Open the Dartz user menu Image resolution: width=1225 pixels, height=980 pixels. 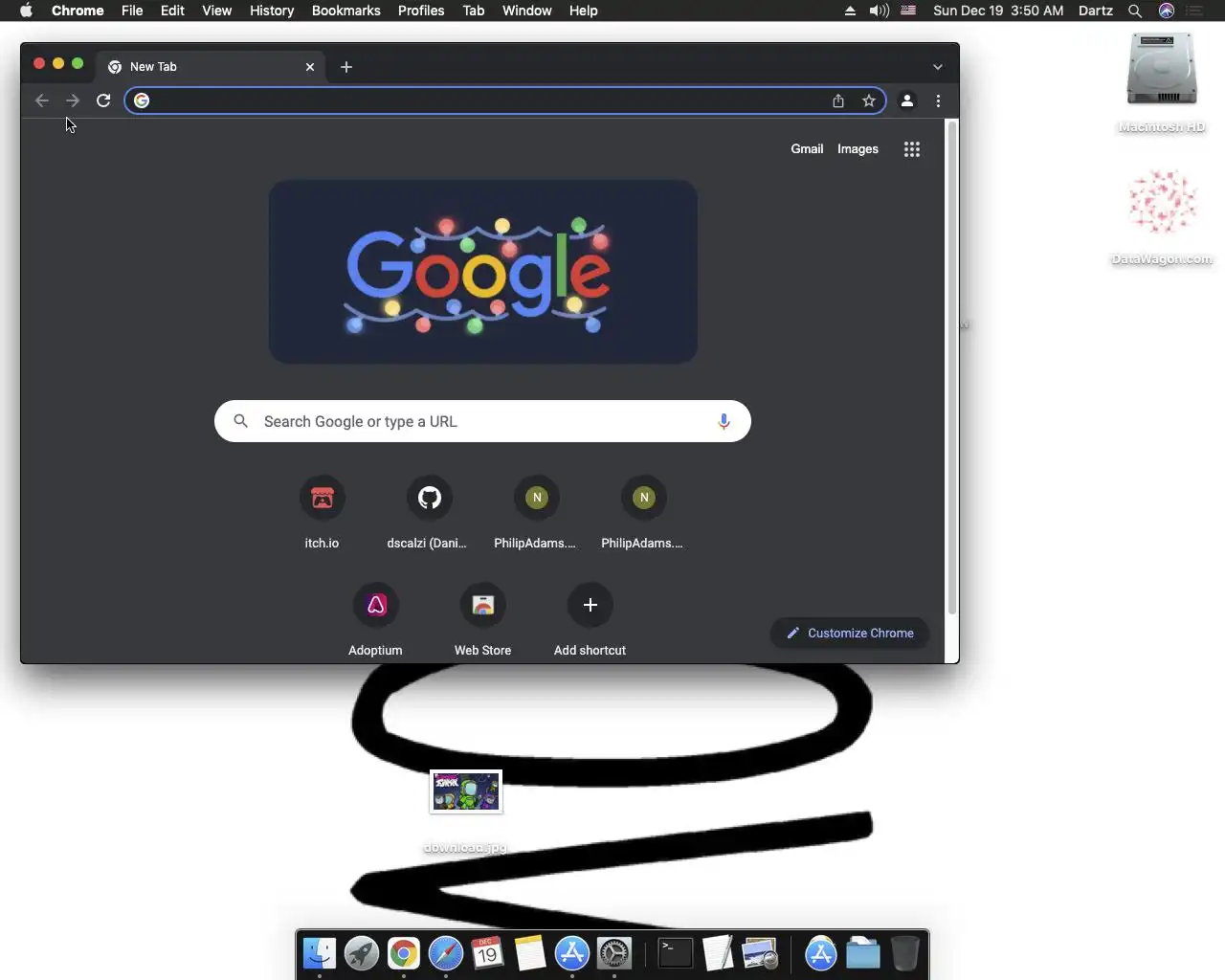click(1095, 11)
